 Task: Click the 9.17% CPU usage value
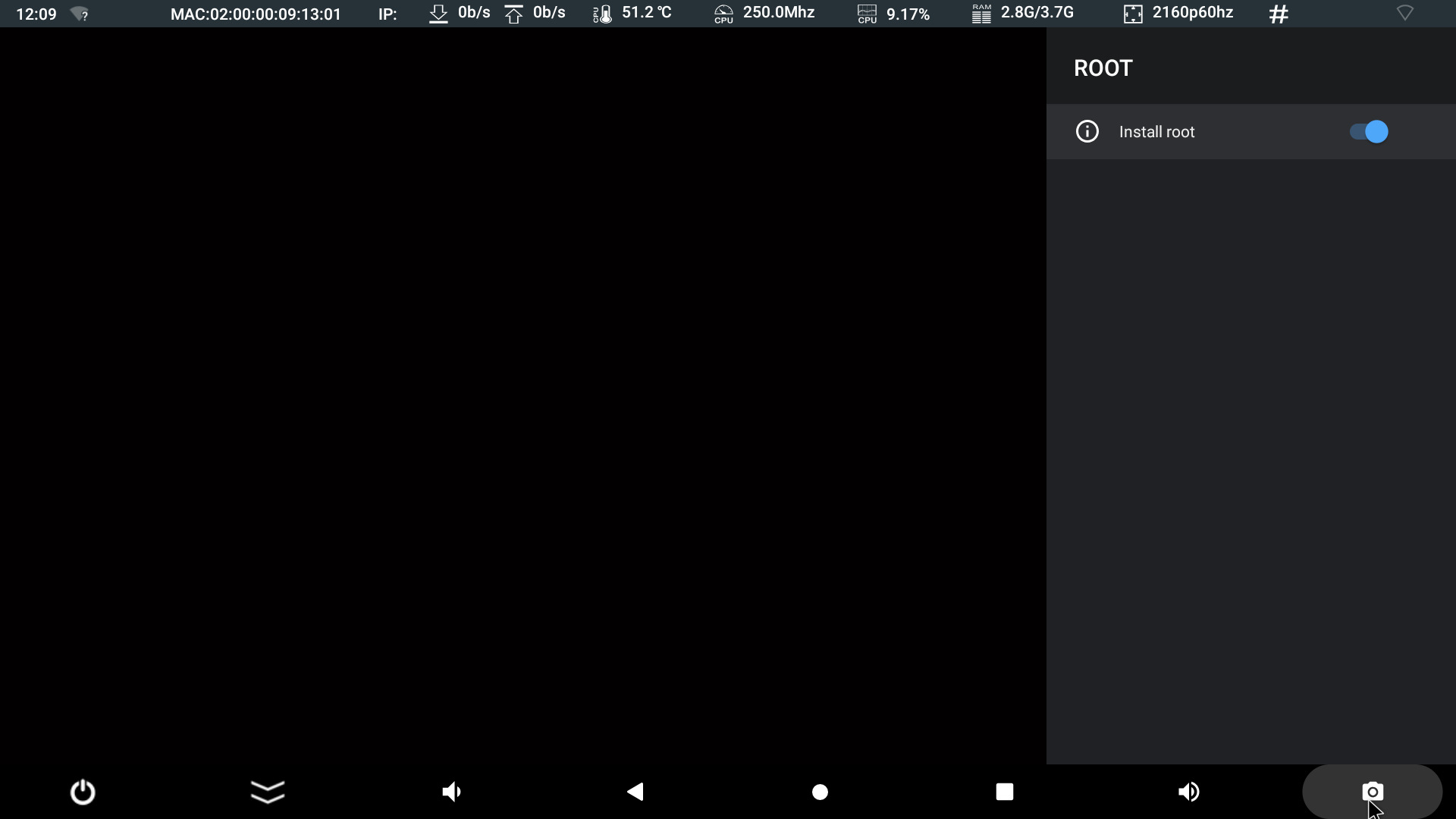[908, 14]
